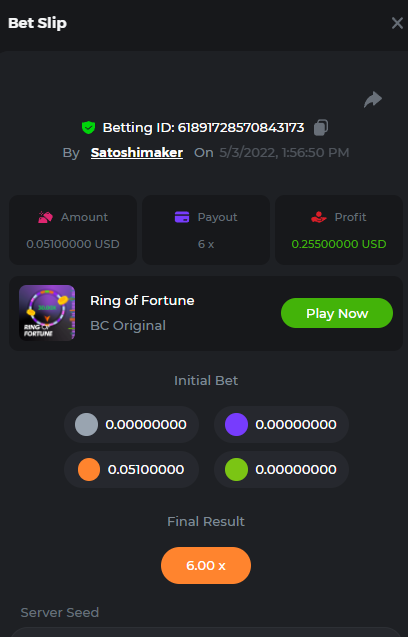Click the 0.05100000 orange bet amount
408x637 pixels.
(x=146, y=470)
